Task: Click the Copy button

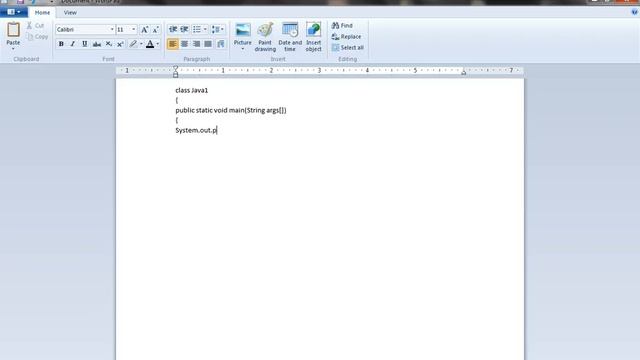Action: [37, 37]
